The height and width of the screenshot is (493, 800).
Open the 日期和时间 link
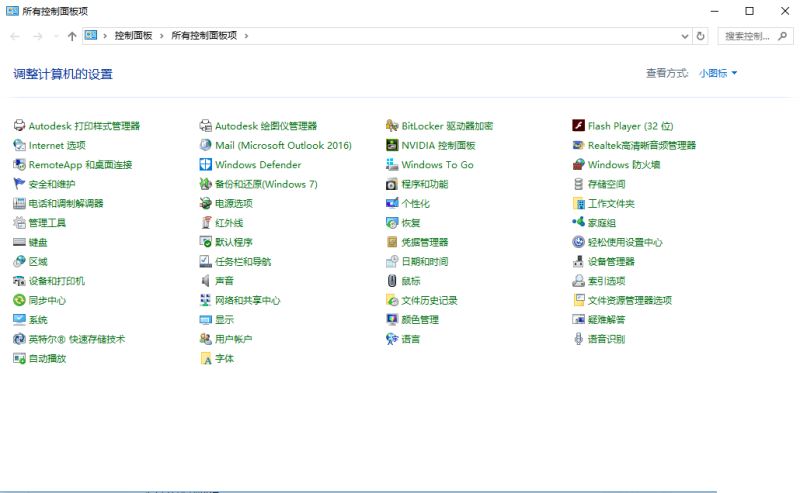[424, 261]
